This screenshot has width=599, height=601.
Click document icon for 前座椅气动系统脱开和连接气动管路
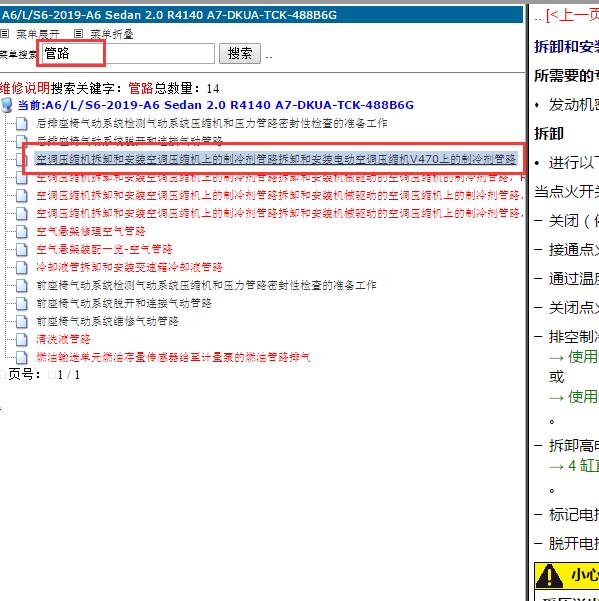pos(22,304)
